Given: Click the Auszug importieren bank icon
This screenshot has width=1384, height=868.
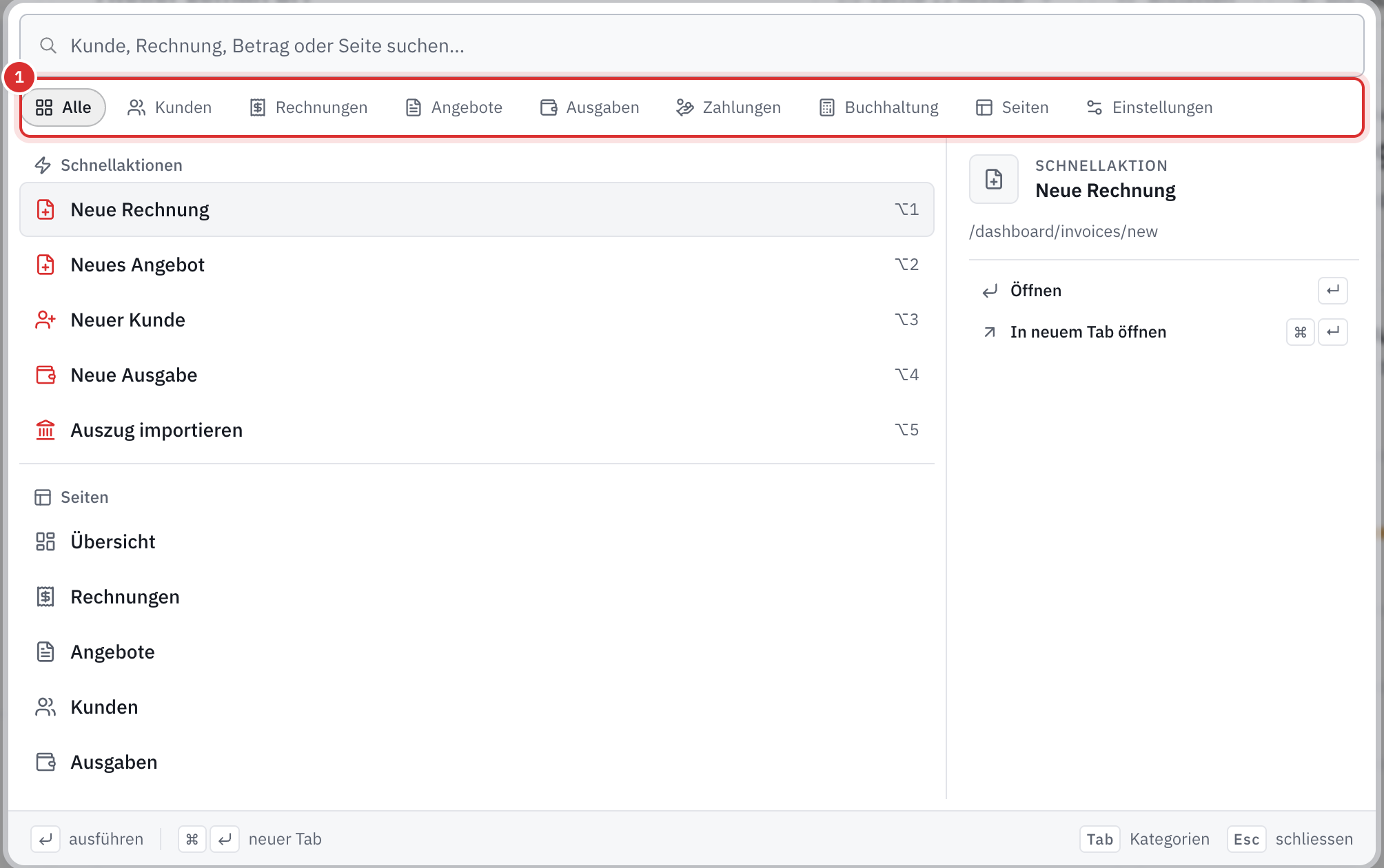Looking at the screenshot, I should 45,430.
